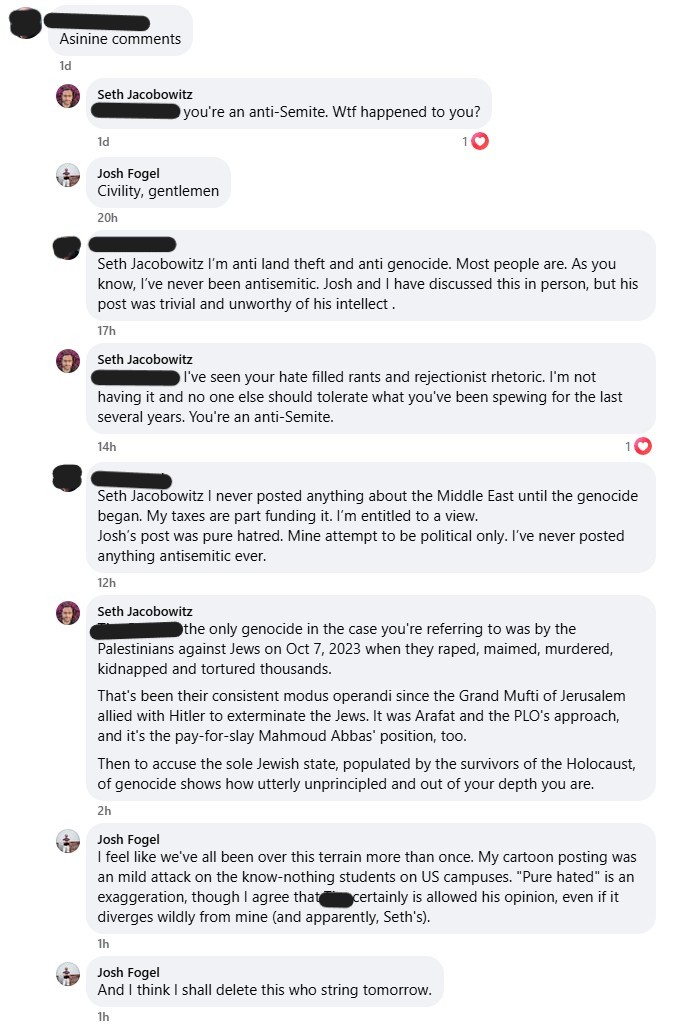Click 'Seth Jacobowitz' mention in the Middle East comment
The height and width of the screenshot is (1029, 676).
151,496
